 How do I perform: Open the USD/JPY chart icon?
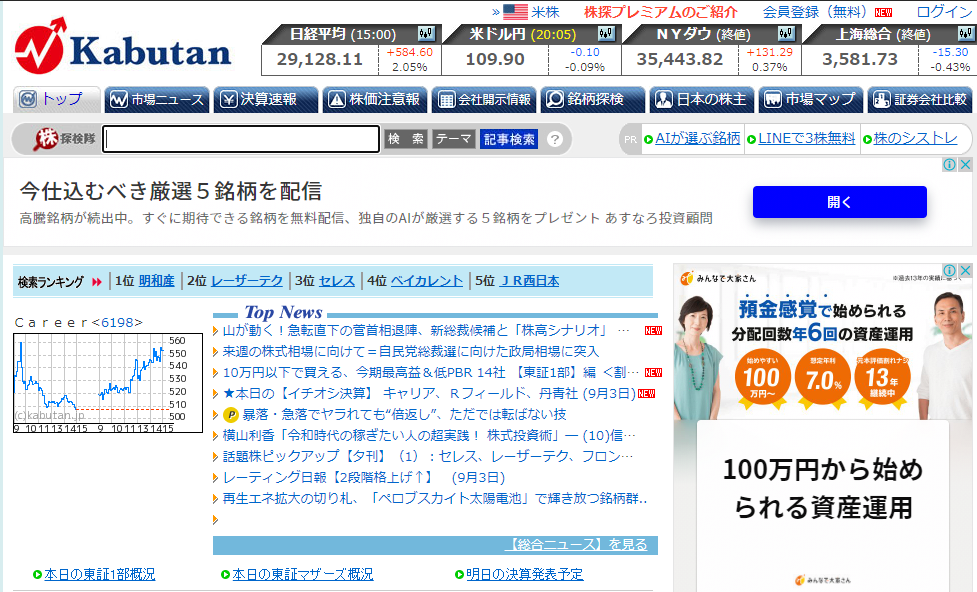point(606,33)
